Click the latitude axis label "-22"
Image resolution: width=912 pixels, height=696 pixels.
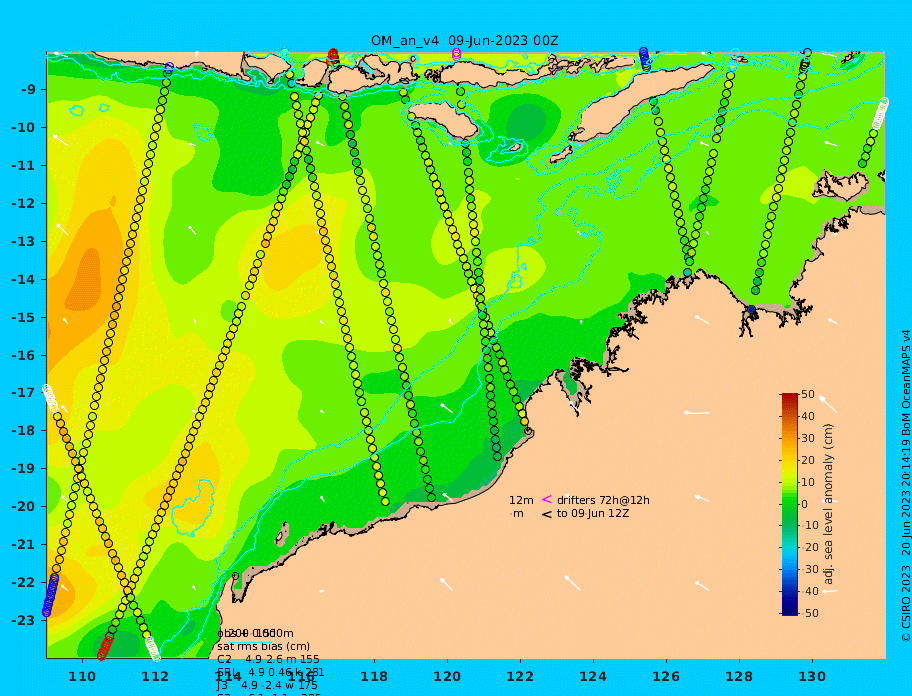tap(23, 583)
